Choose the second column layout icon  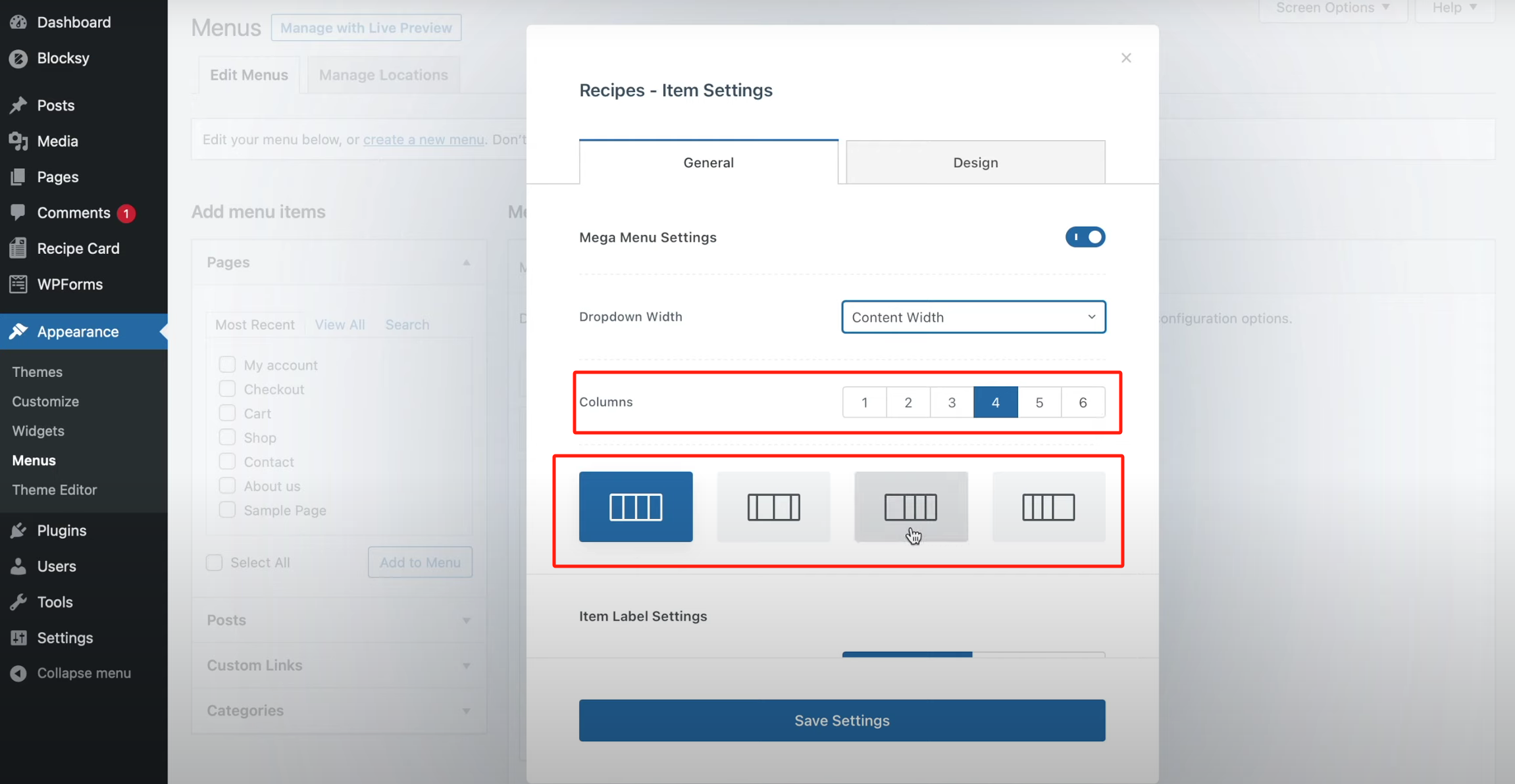[773, 506]
